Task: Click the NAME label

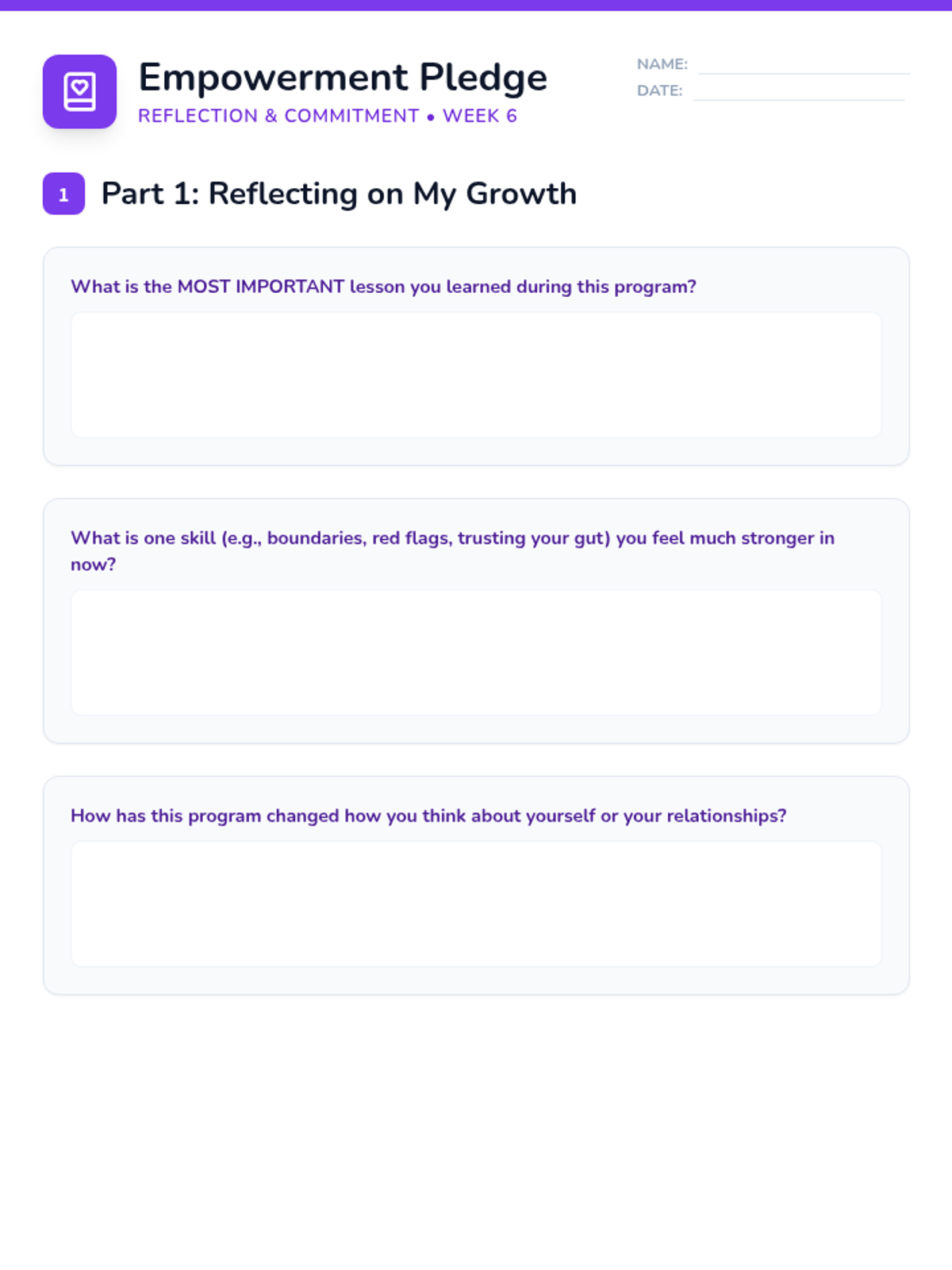Action: pos(662,64)
